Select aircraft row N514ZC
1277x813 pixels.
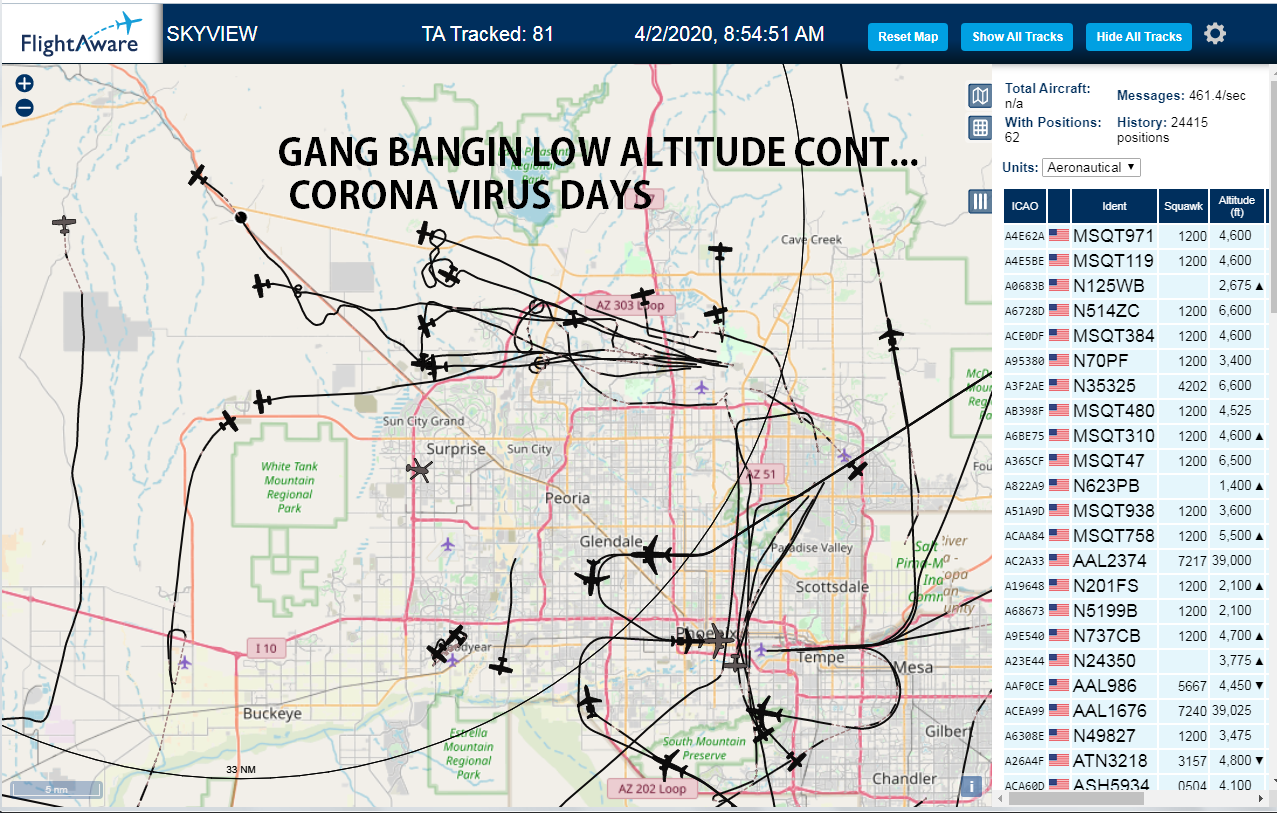1136,311
